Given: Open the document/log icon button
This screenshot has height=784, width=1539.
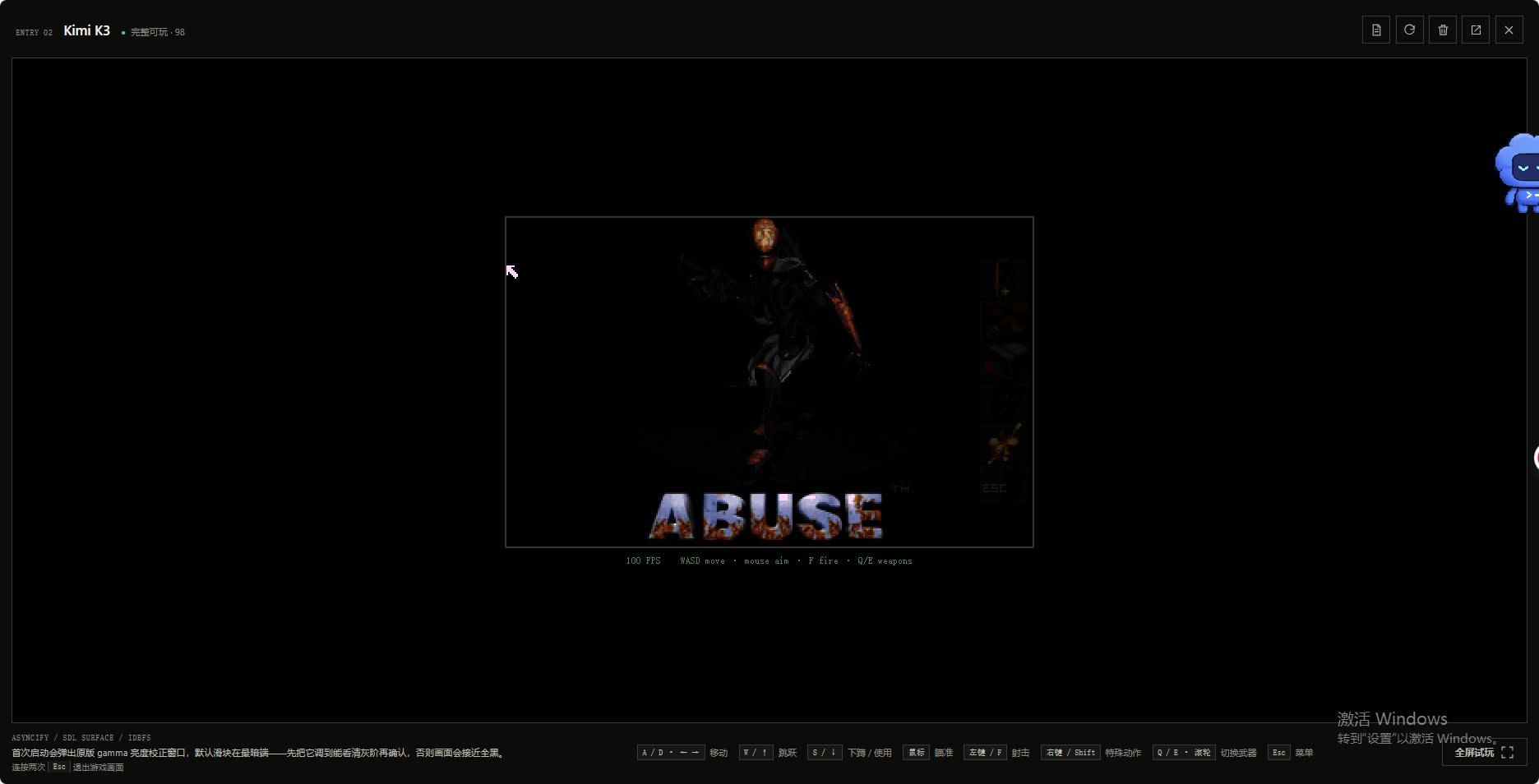Looking at the screenshot, I should pos(1376,30).
